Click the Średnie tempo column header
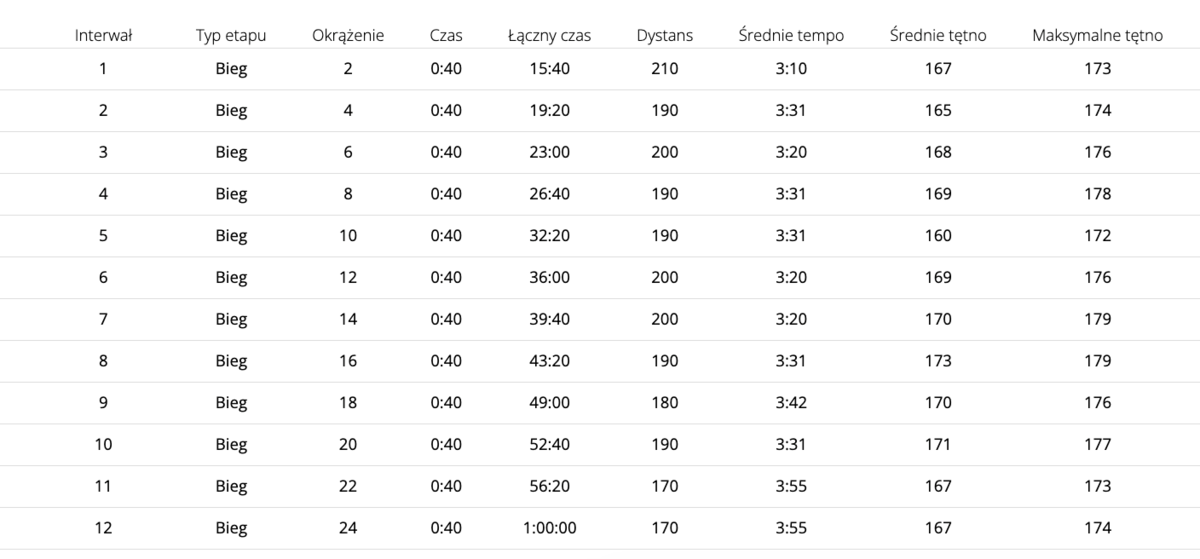 point(791,35)
